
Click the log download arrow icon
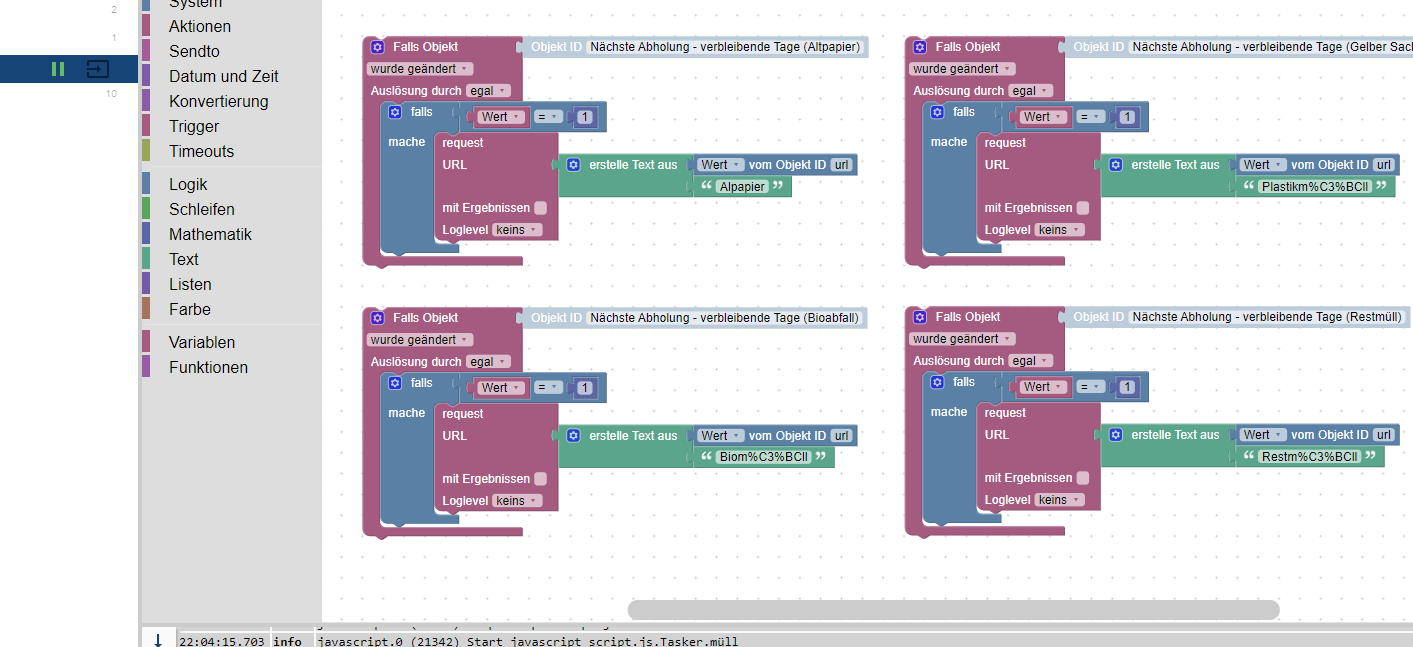coord(158,640)
